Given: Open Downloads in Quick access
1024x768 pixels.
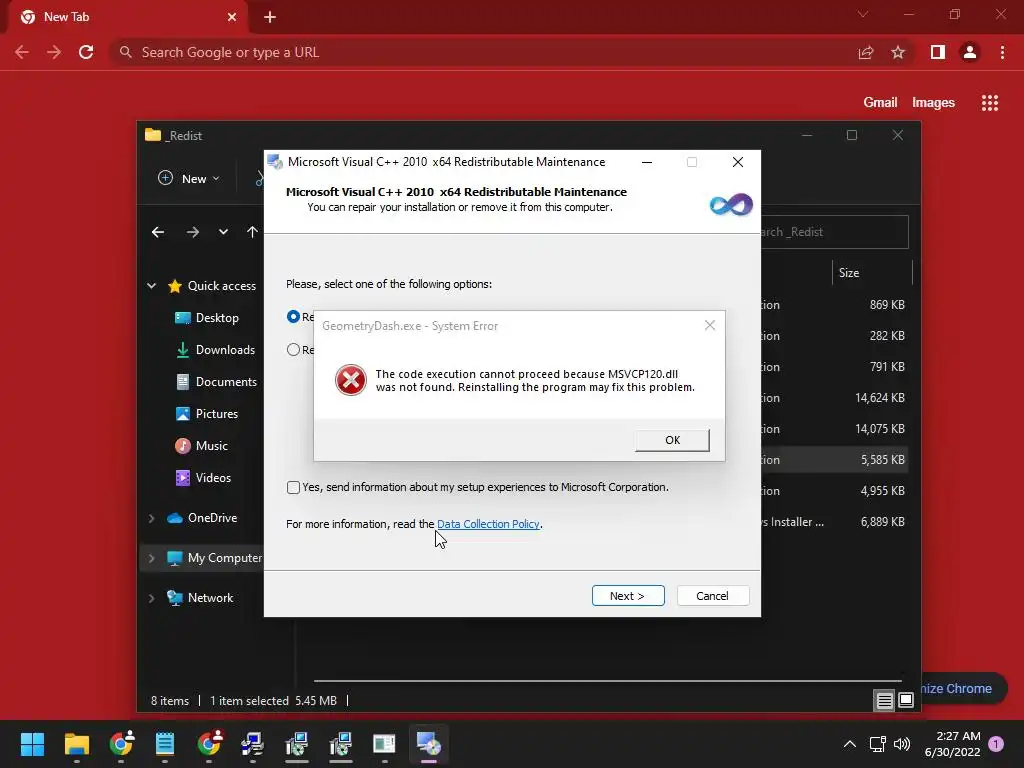Looking at the screenshot, I should point(216,350).
